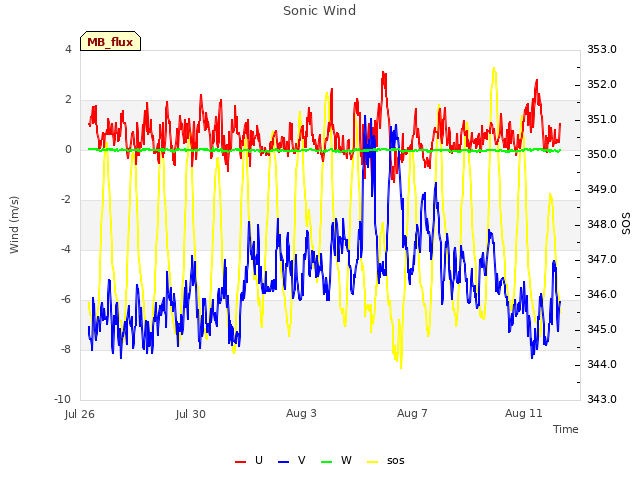Click the Aug 3 date tick
Viewport: 640px width, 480px height.
[x=301, y=413]
